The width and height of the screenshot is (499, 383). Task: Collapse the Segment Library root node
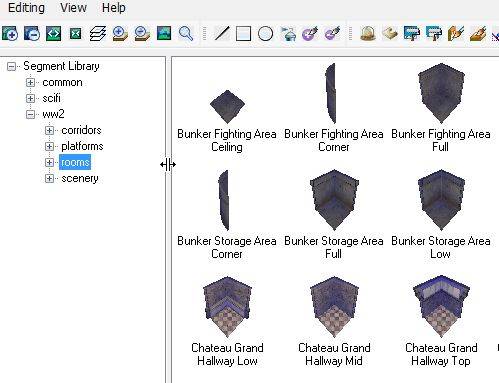tap(11, 66)
